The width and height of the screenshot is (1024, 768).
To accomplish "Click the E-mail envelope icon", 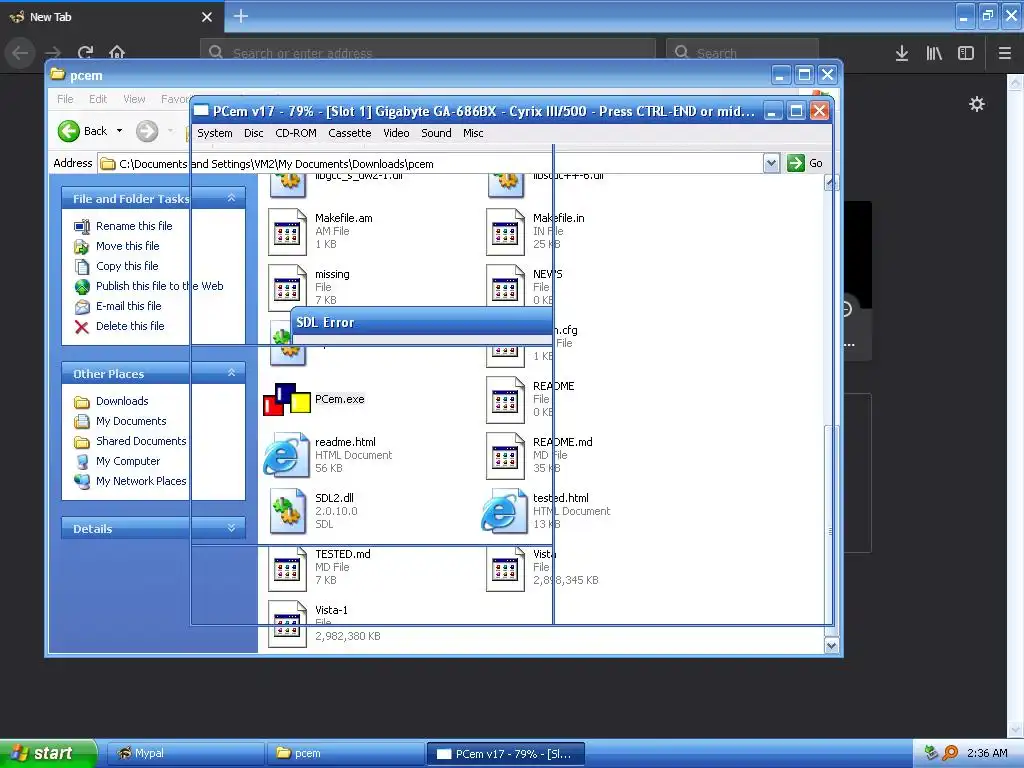I will [82, 306].
